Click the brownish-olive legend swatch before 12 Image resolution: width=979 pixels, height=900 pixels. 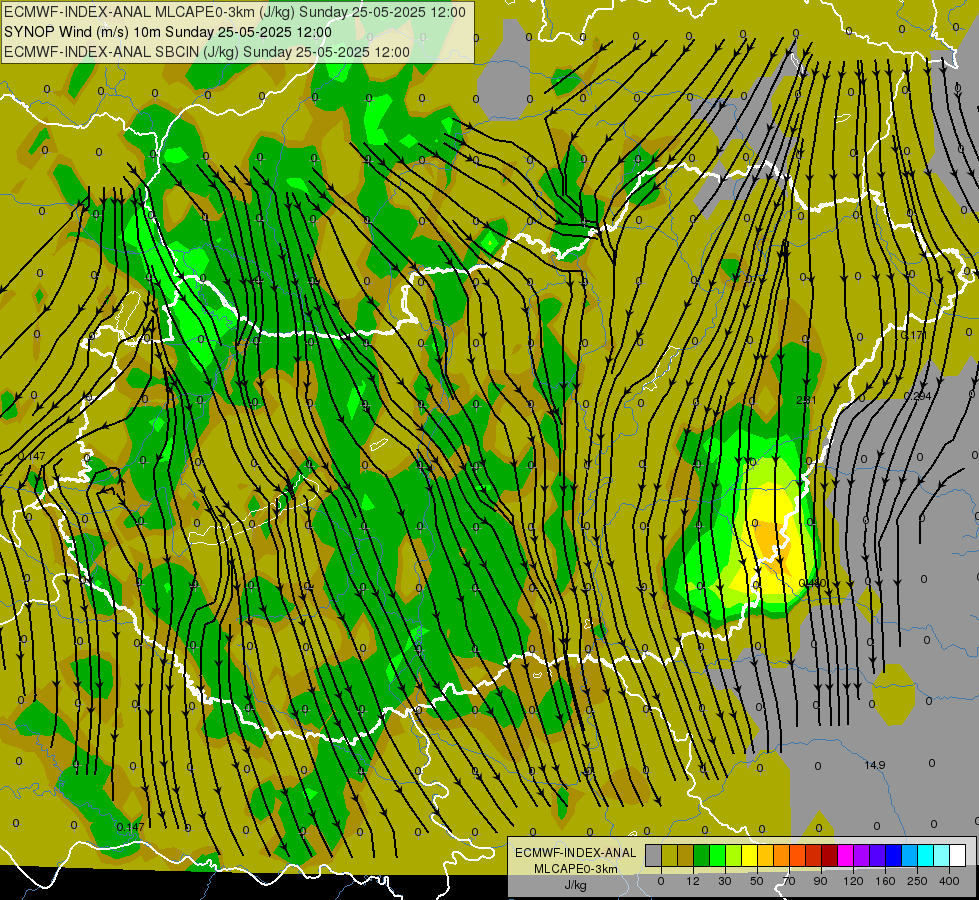(686, 855)
